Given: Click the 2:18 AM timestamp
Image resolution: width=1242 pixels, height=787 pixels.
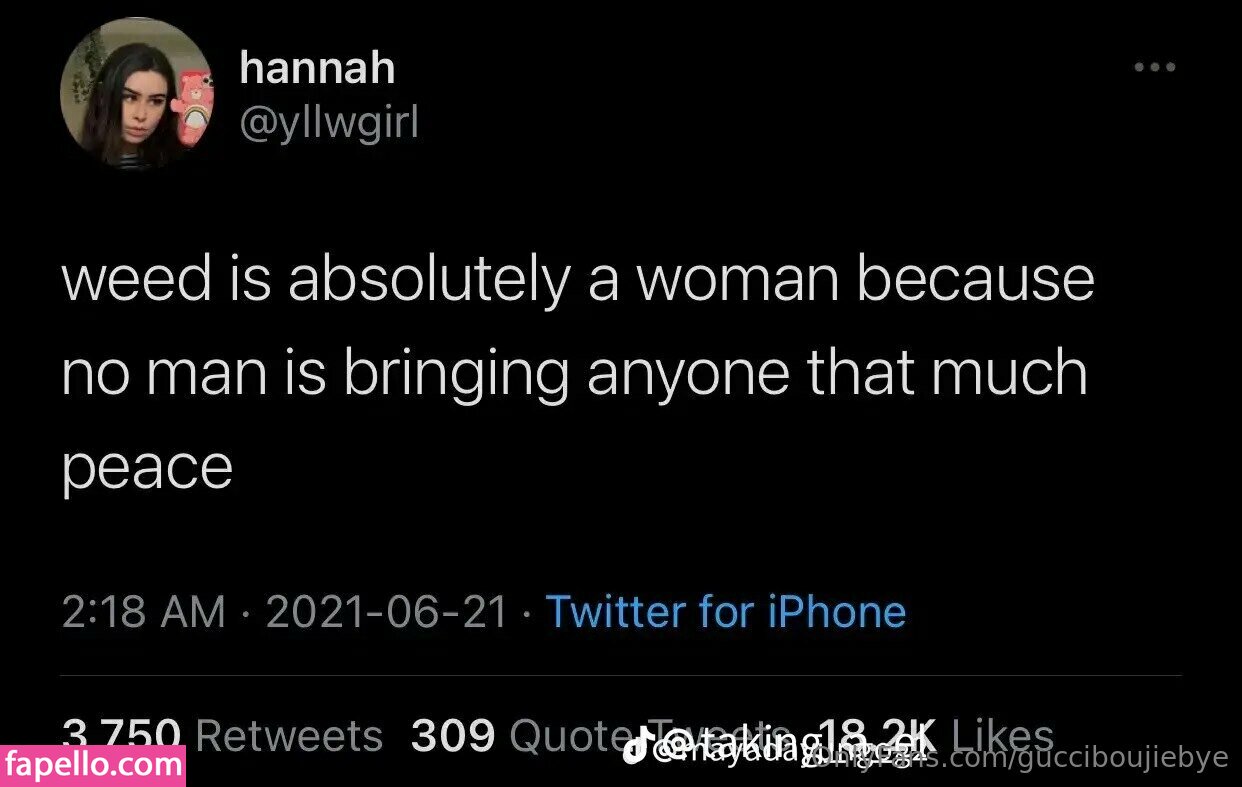Looking at the screenshot, I should [143, 612].
